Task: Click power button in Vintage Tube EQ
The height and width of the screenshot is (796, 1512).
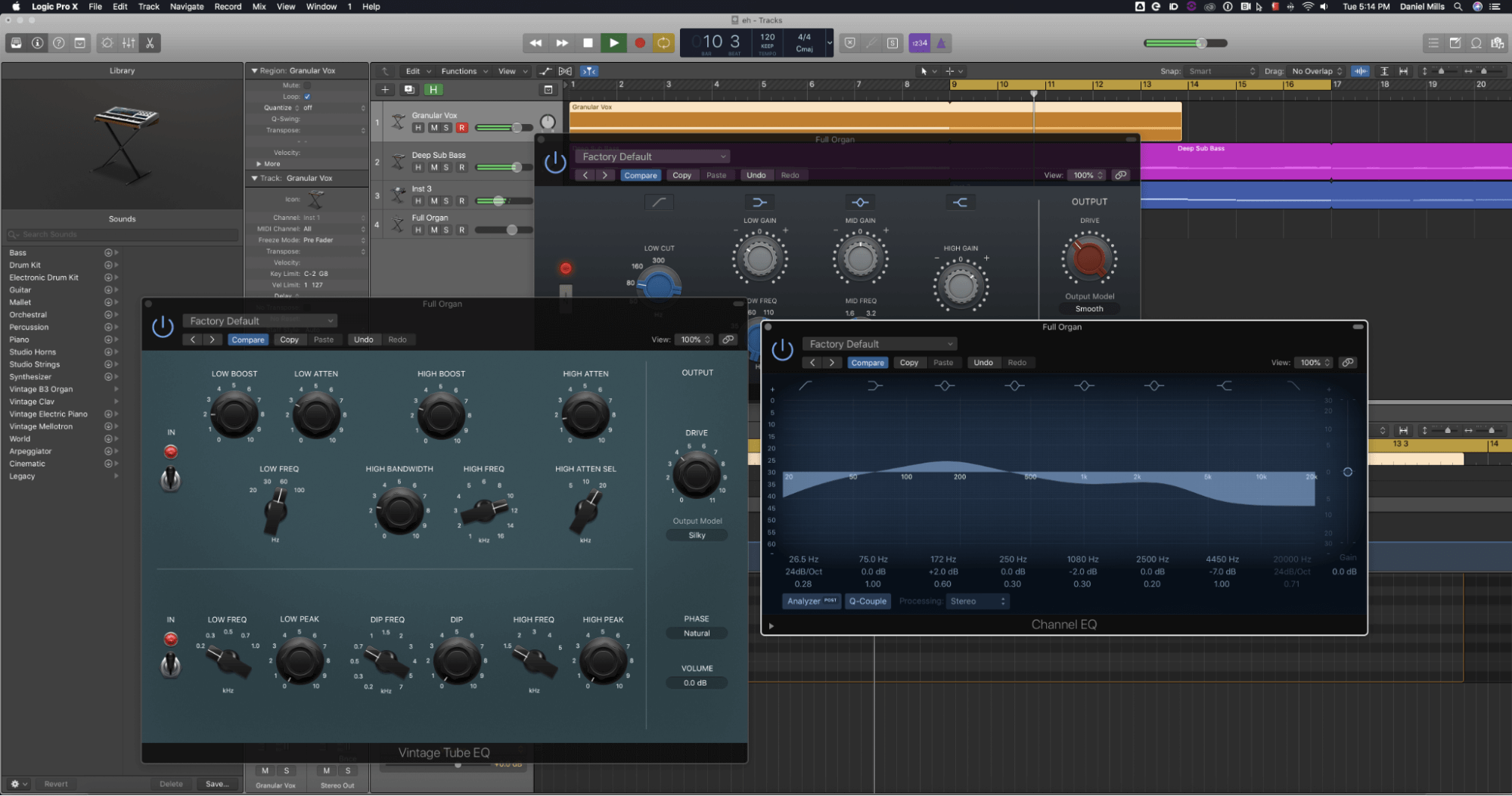Action: pyautogui.click(x=163, y=327)
